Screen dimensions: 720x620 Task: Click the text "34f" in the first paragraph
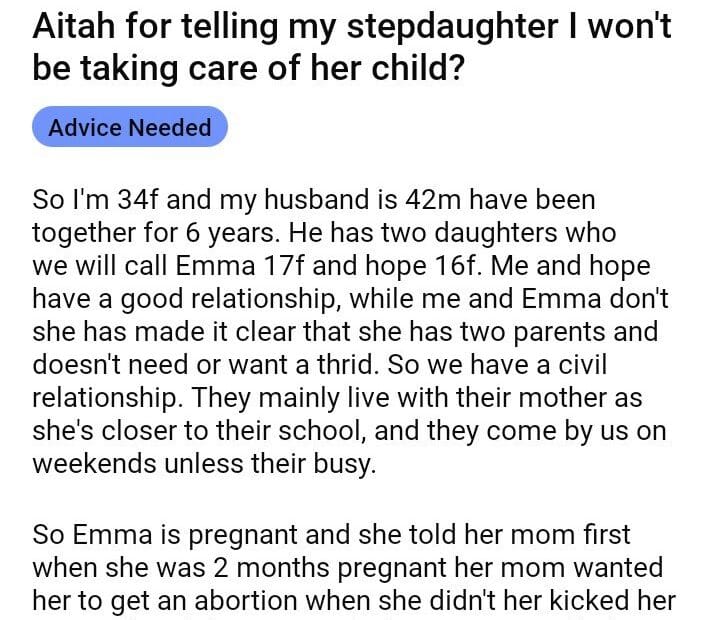pos(140,200)
